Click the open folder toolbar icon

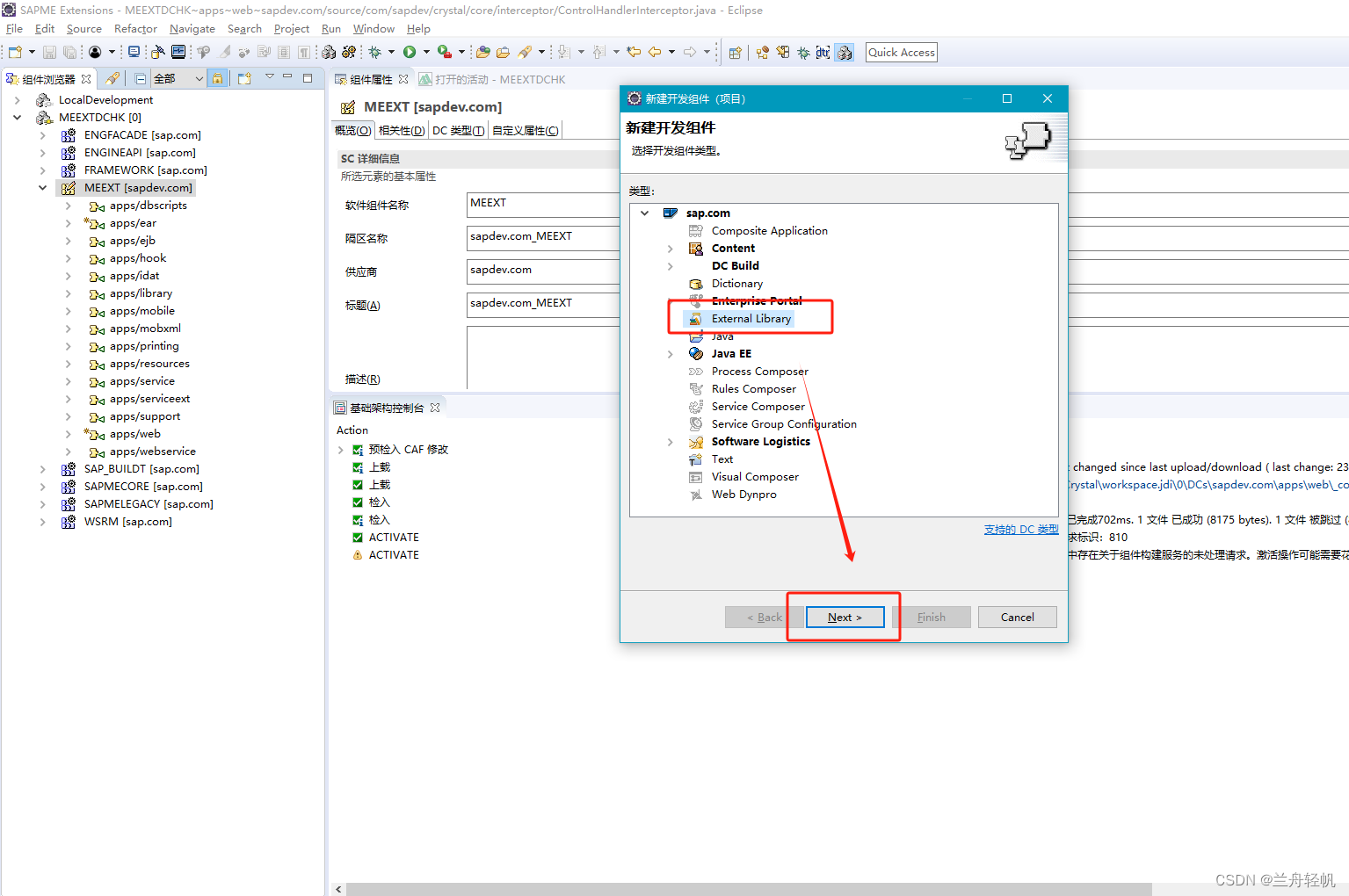[503, 53]
